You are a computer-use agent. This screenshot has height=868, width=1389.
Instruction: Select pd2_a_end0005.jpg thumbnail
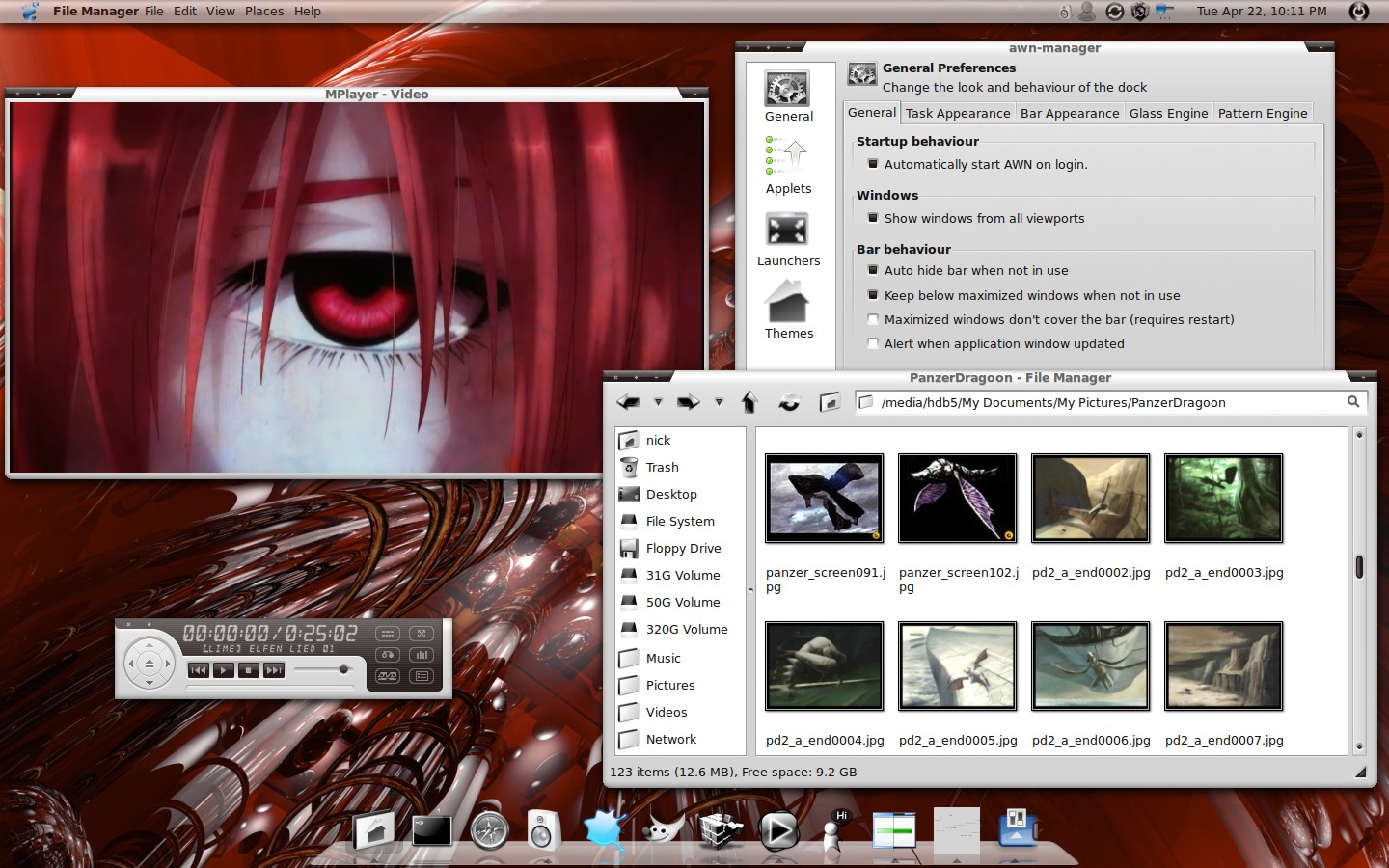[958, 666]
